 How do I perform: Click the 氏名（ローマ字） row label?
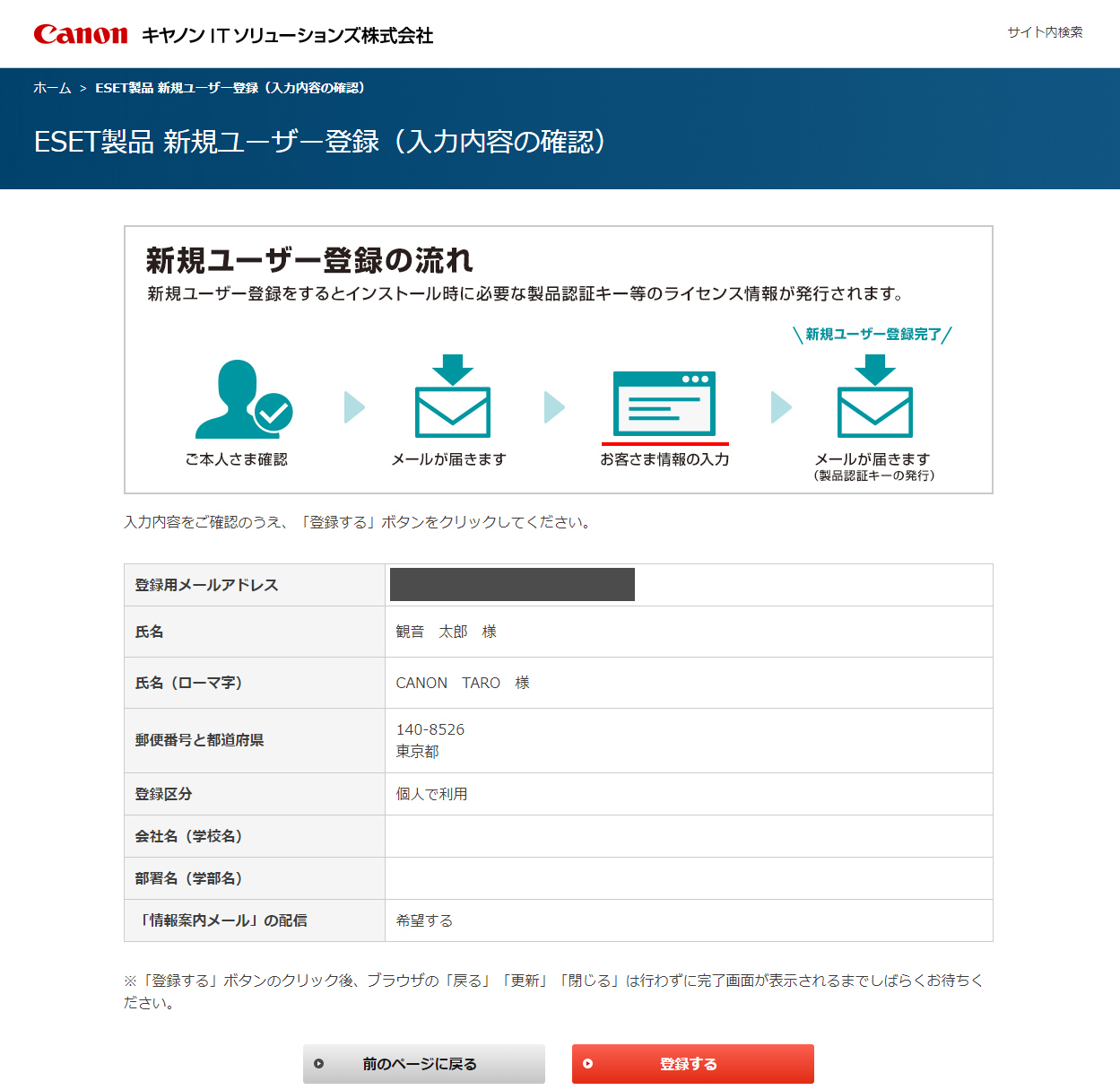click(x=188, y=683)
